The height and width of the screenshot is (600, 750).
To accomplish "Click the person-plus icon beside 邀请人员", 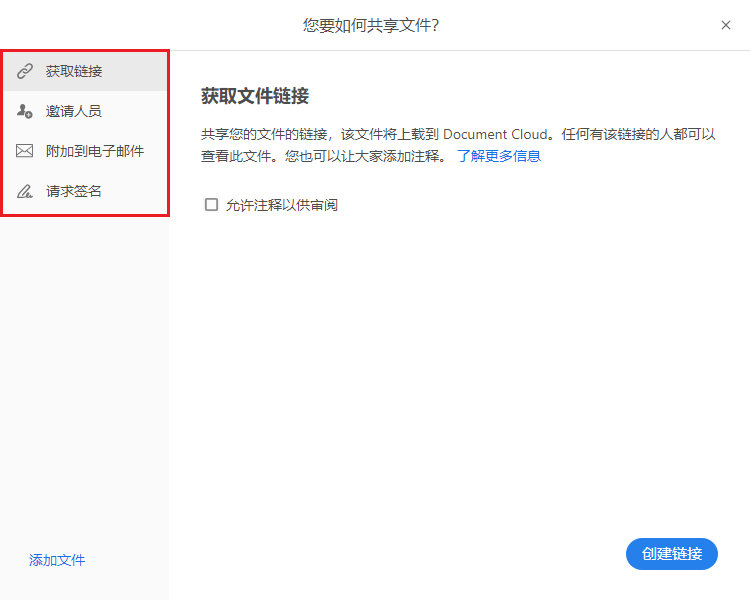I will coord(24,111).
